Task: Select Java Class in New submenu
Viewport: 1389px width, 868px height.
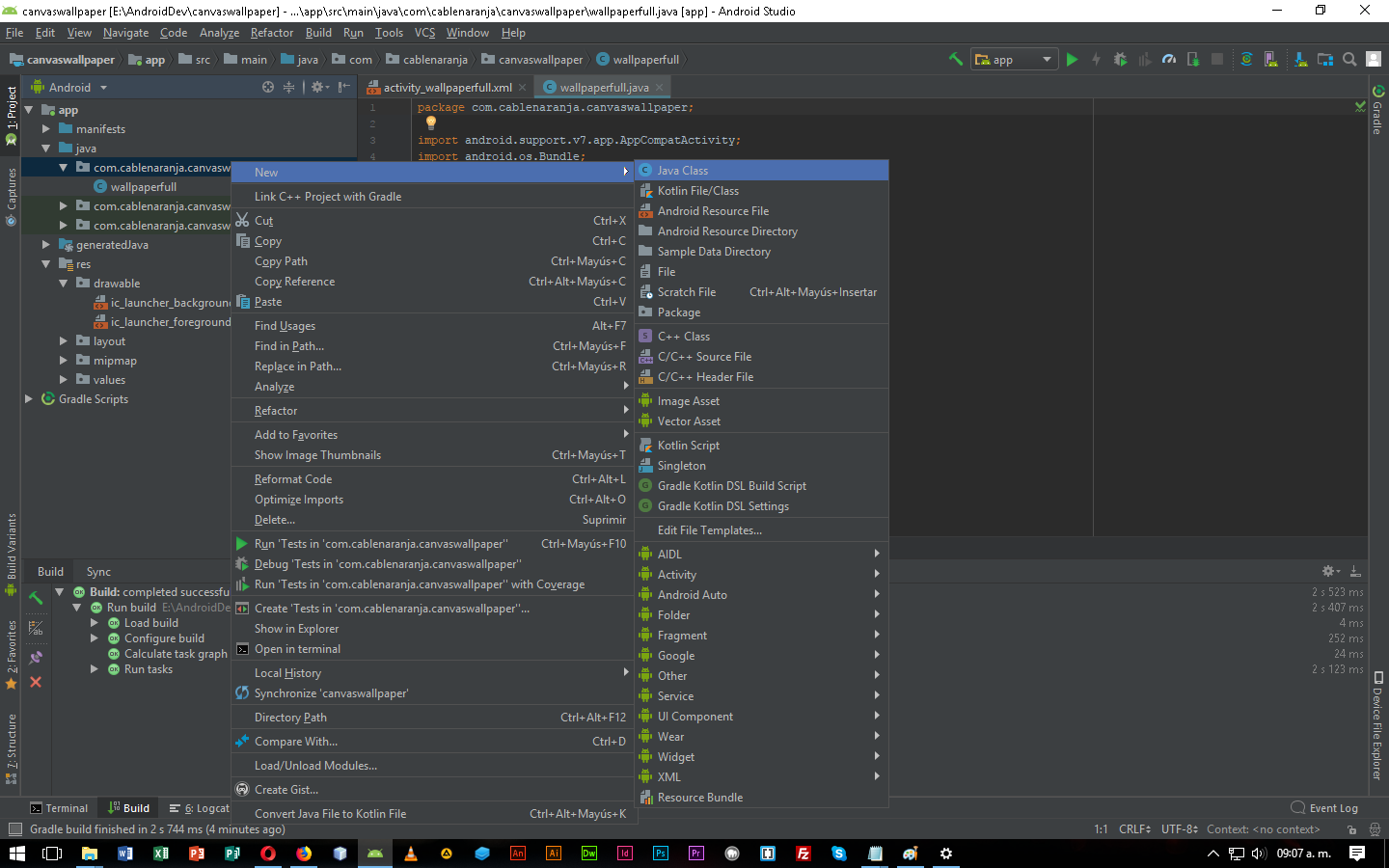Action: 761,171
